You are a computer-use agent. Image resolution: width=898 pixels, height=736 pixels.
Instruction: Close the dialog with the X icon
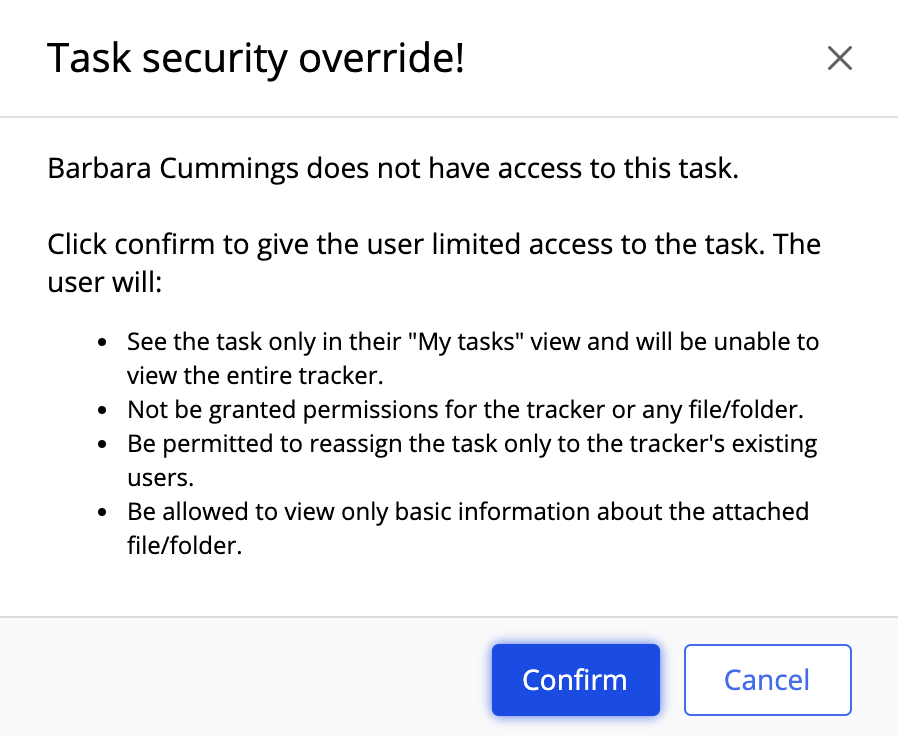(840, 59)
